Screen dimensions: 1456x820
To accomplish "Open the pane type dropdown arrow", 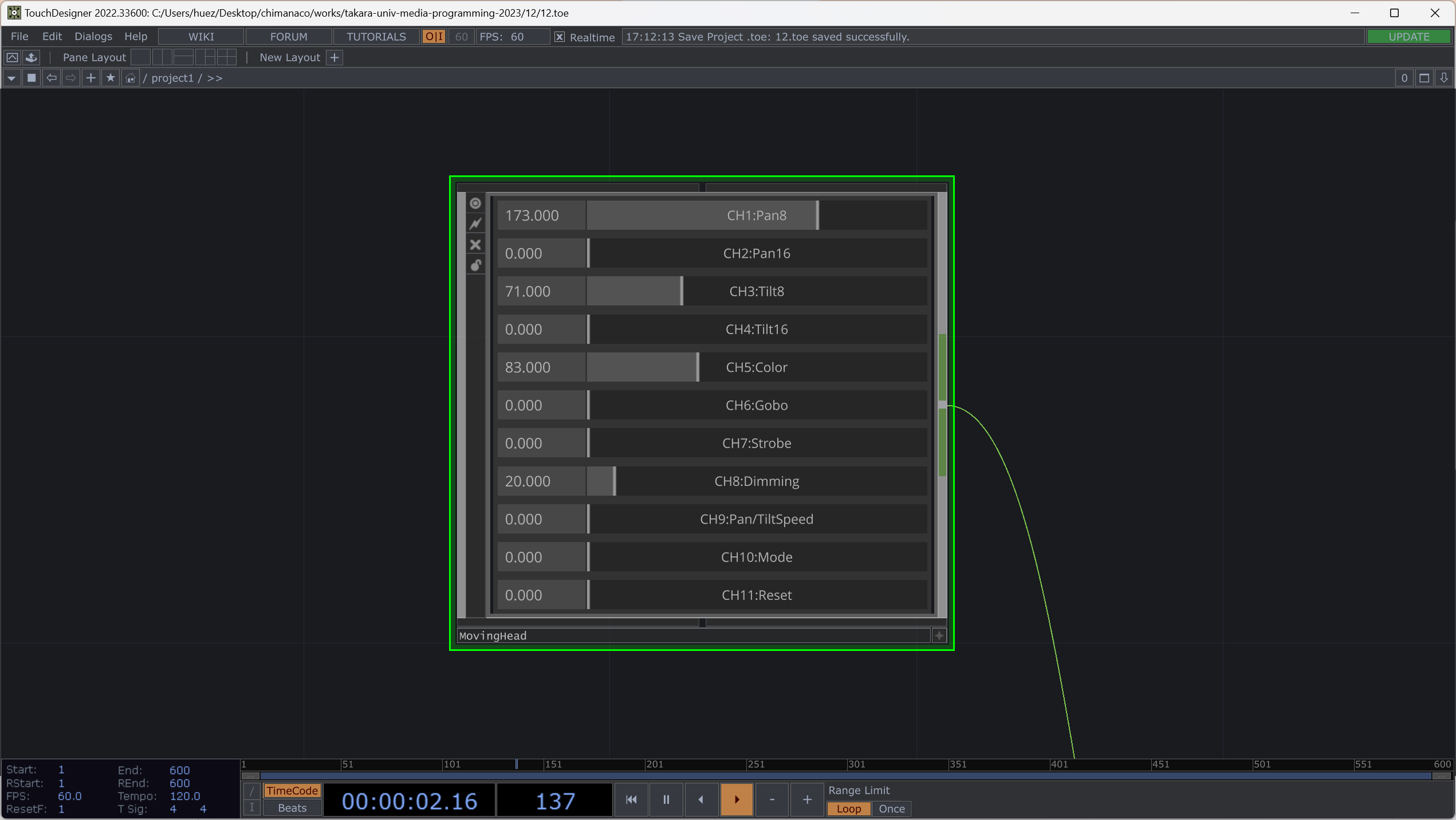I will point(11,78).
